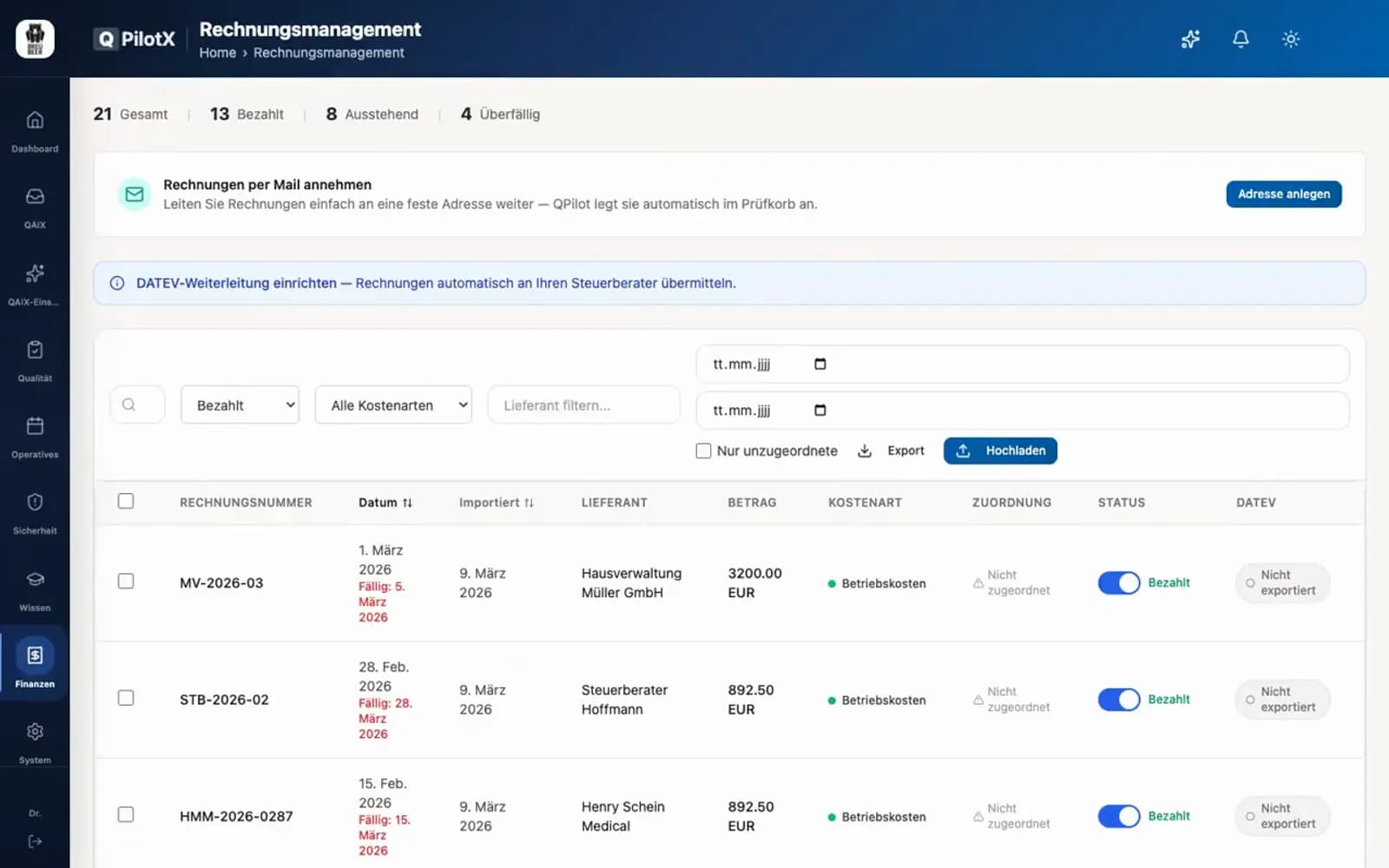Screen dimensions: 1389x868
Task: Open the System gear sidebar icon
Action: click(x=35, y=732)
